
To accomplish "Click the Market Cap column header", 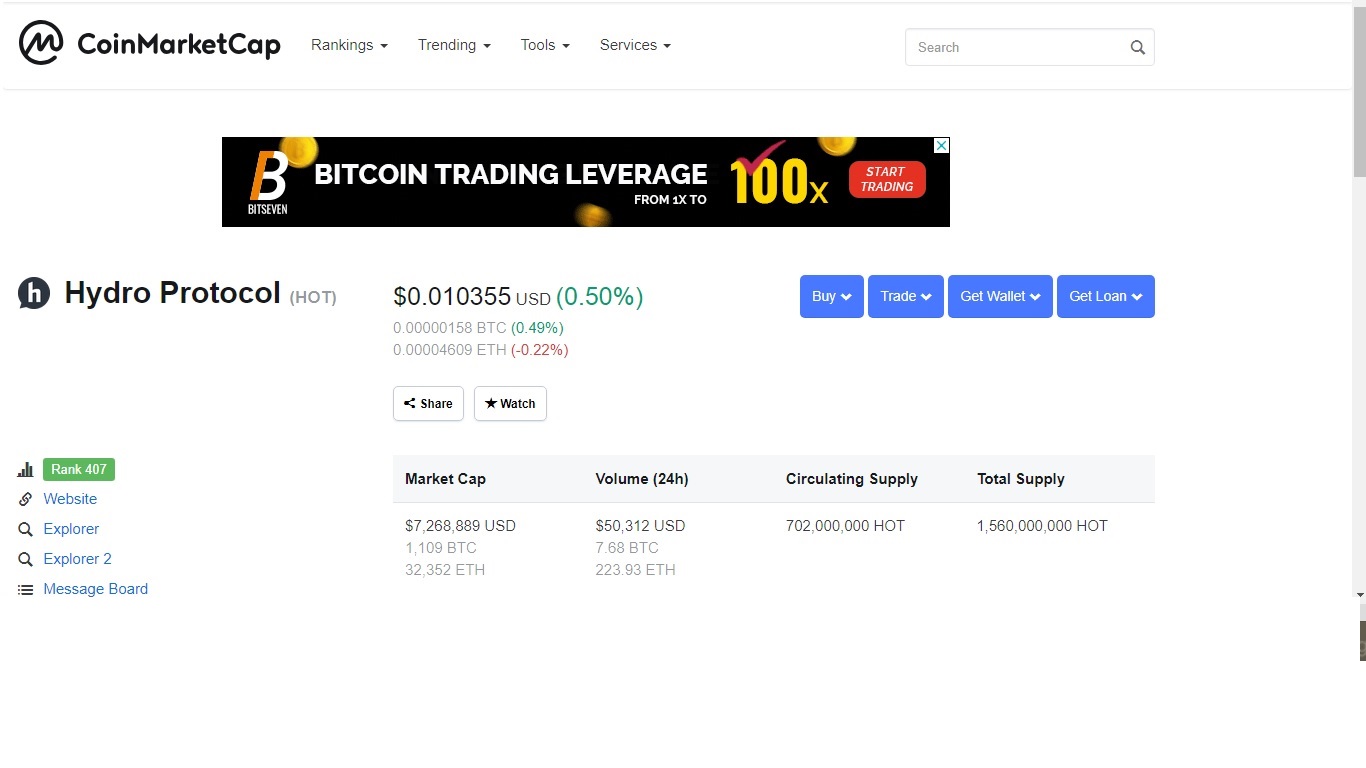I will coord(445,479).
